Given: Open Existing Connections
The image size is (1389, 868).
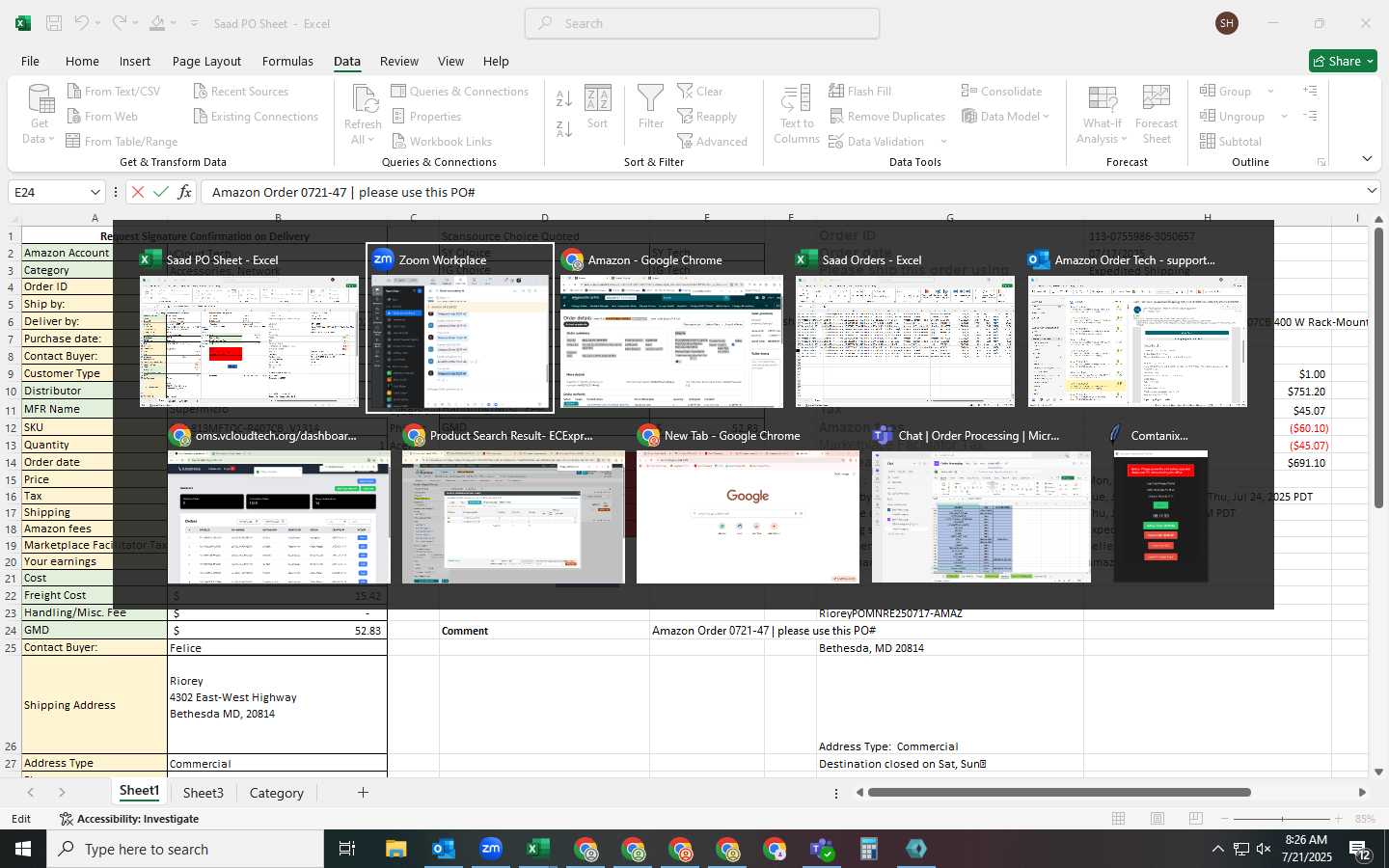Looking at the screenshot, I should [x=256, y=117].
